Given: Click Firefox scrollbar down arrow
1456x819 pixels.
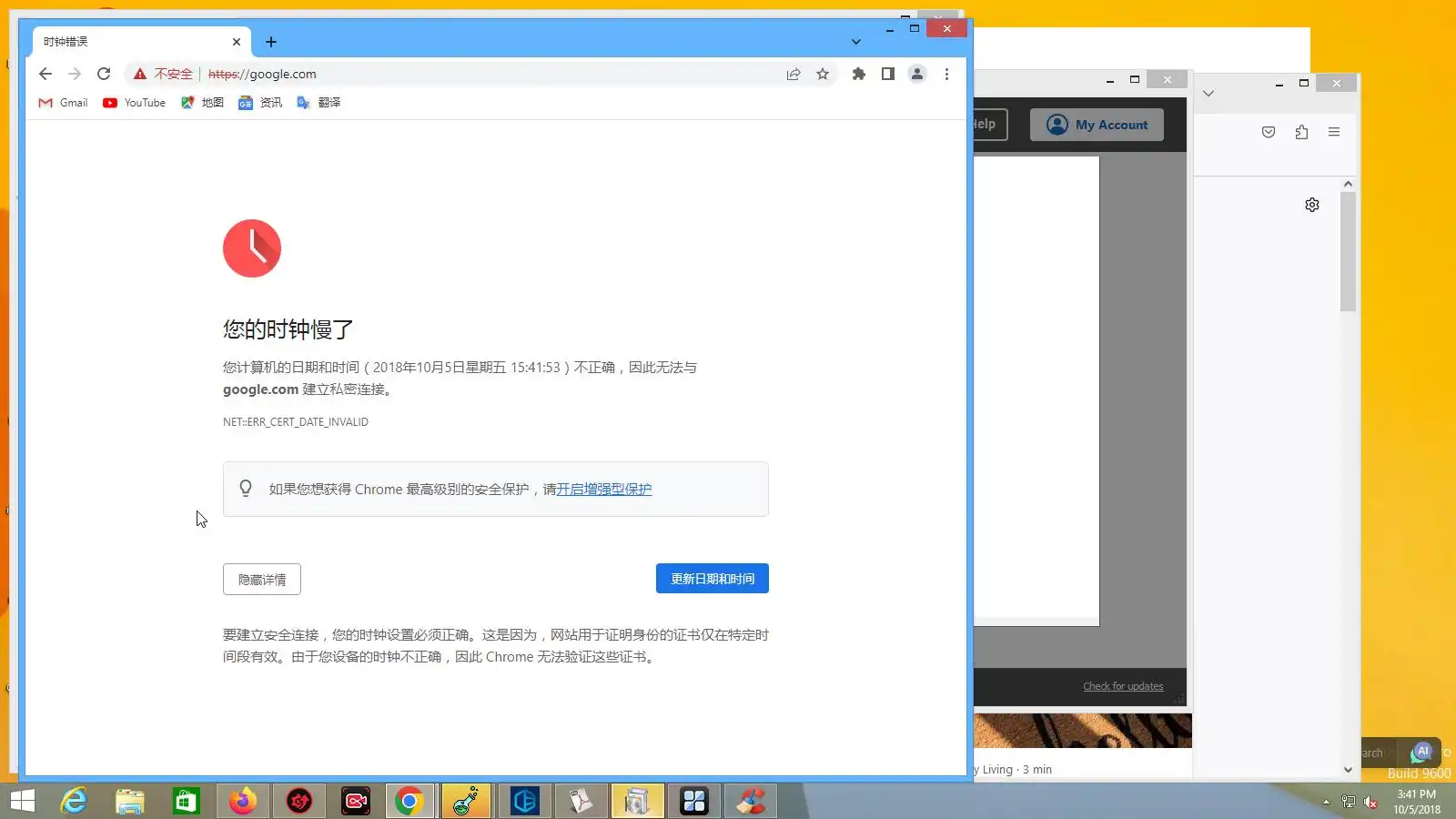Looking at the screenshot, I should click(x=1348, y=769).
